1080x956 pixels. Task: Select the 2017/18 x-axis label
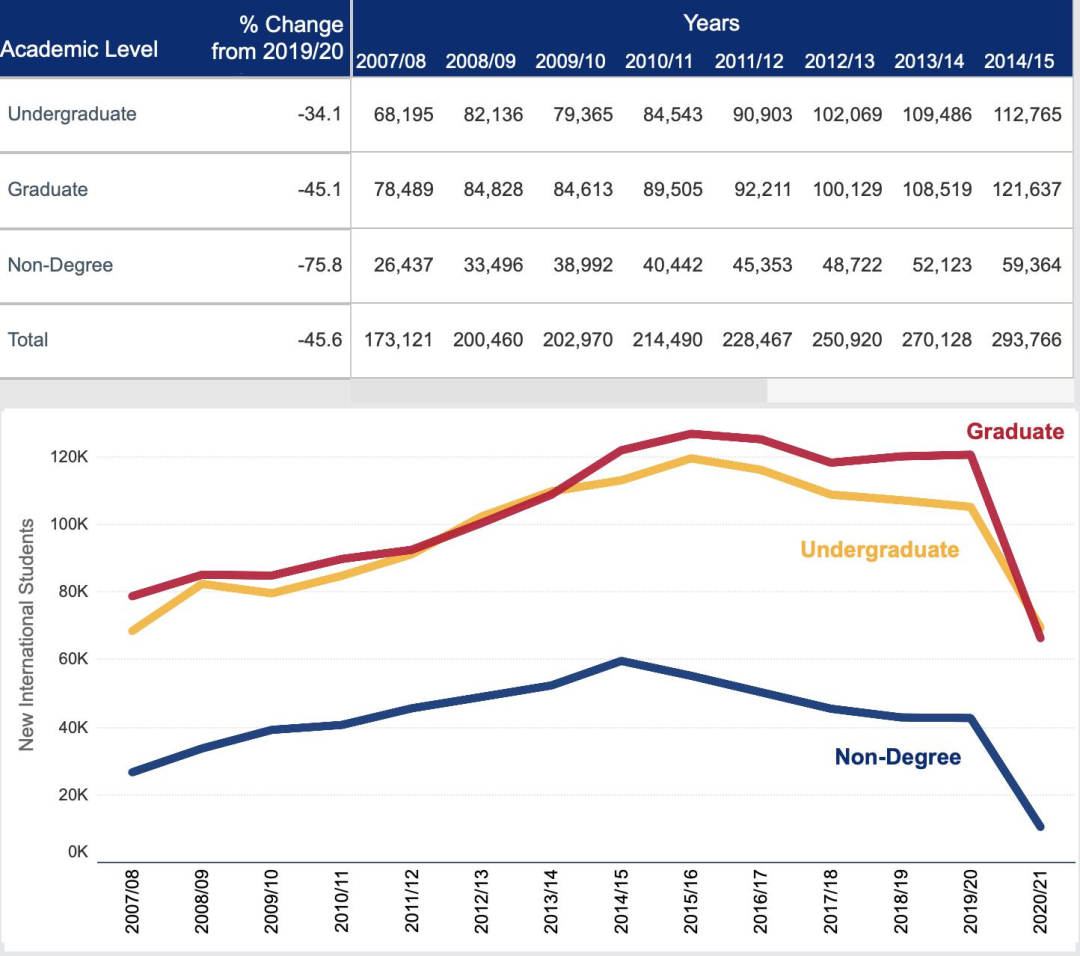point(831,902)
